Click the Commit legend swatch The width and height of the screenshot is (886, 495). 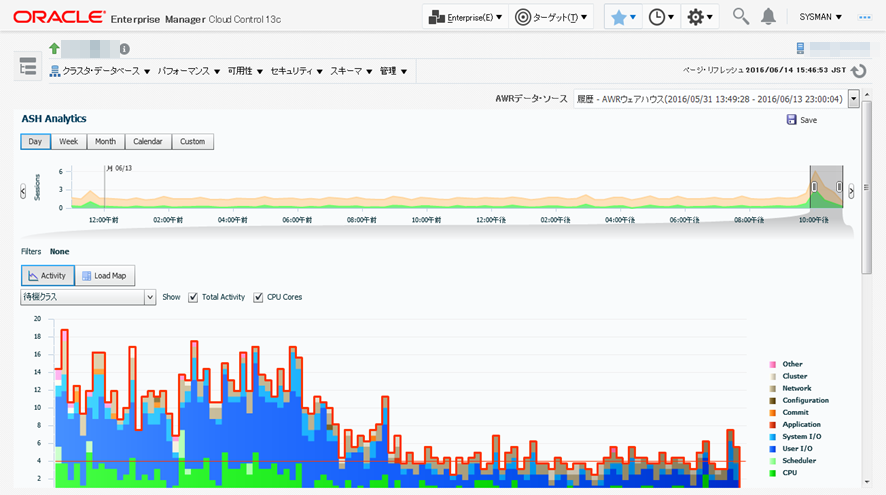point(772,413)
